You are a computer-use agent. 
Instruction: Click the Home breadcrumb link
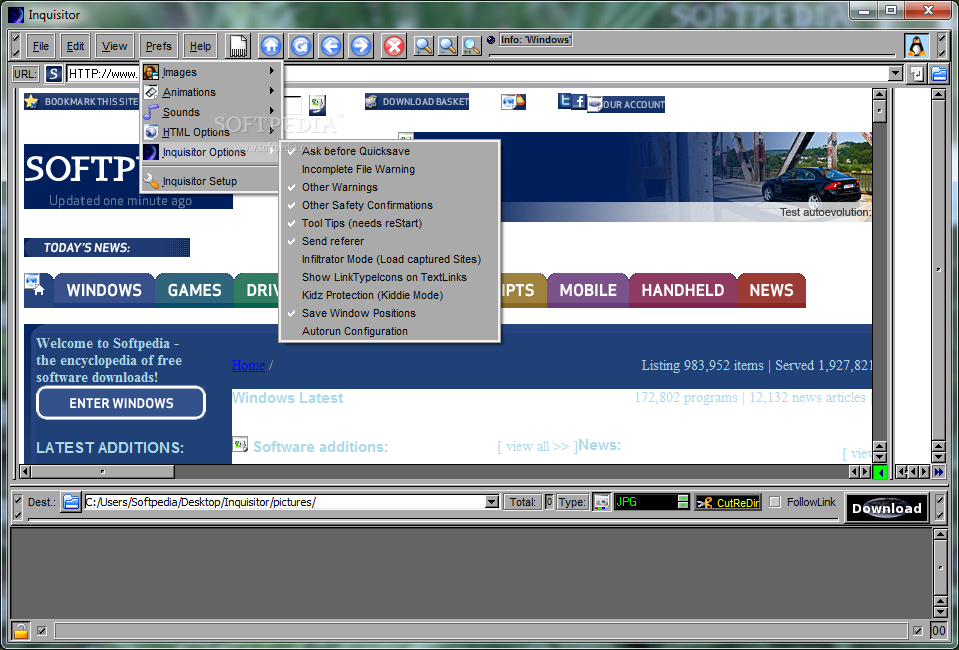248,366
